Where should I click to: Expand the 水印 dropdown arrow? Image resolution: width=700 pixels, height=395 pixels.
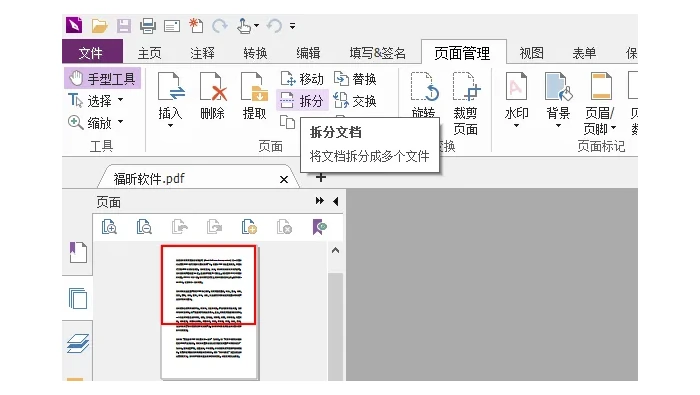517,126
